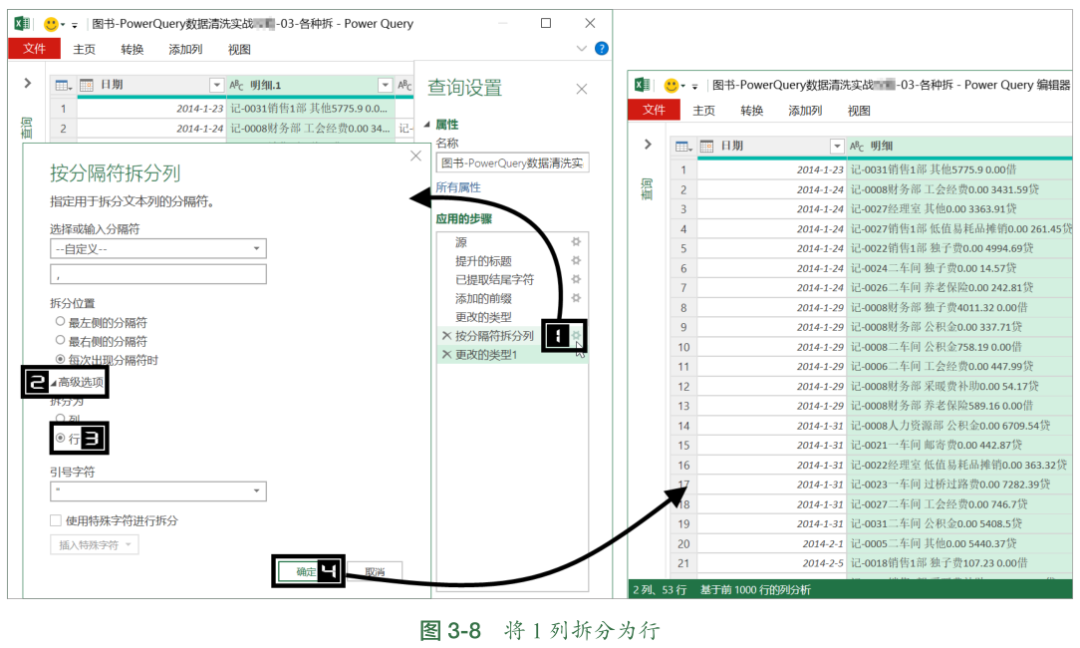Close the Query Settings pane
The width and height of the screenshot is (1080, 648).
click(x=582, y=89)
